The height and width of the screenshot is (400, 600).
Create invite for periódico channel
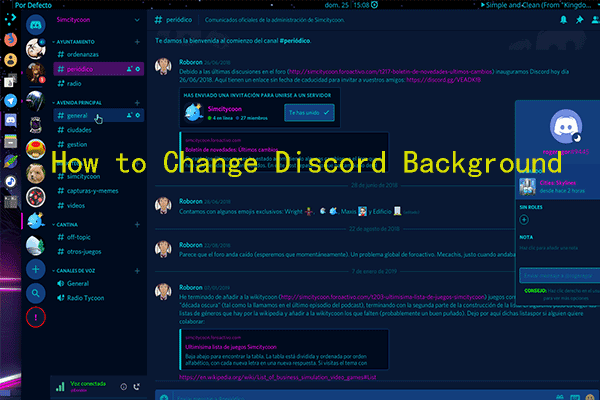(x=129, y=69)
